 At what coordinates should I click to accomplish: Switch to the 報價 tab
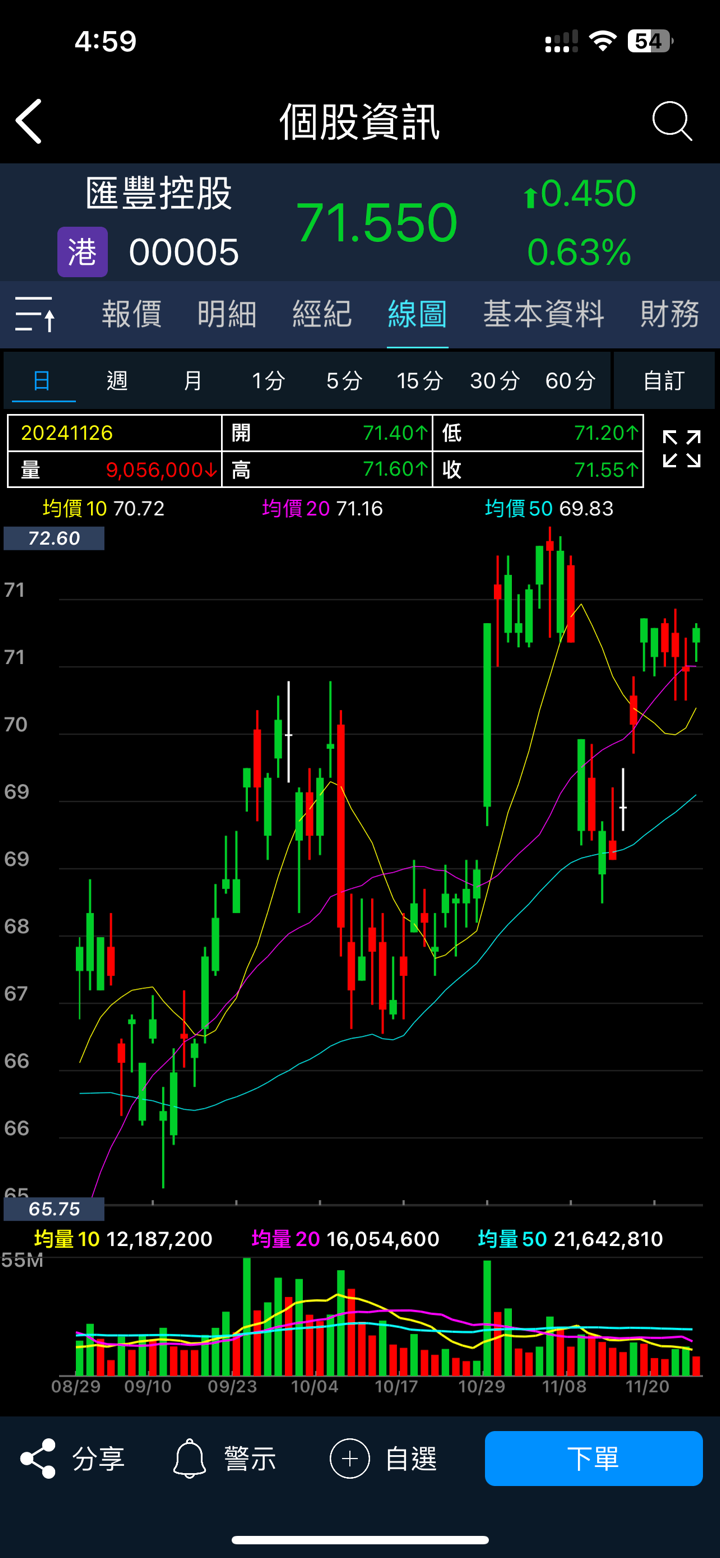[x=131, y=314]
